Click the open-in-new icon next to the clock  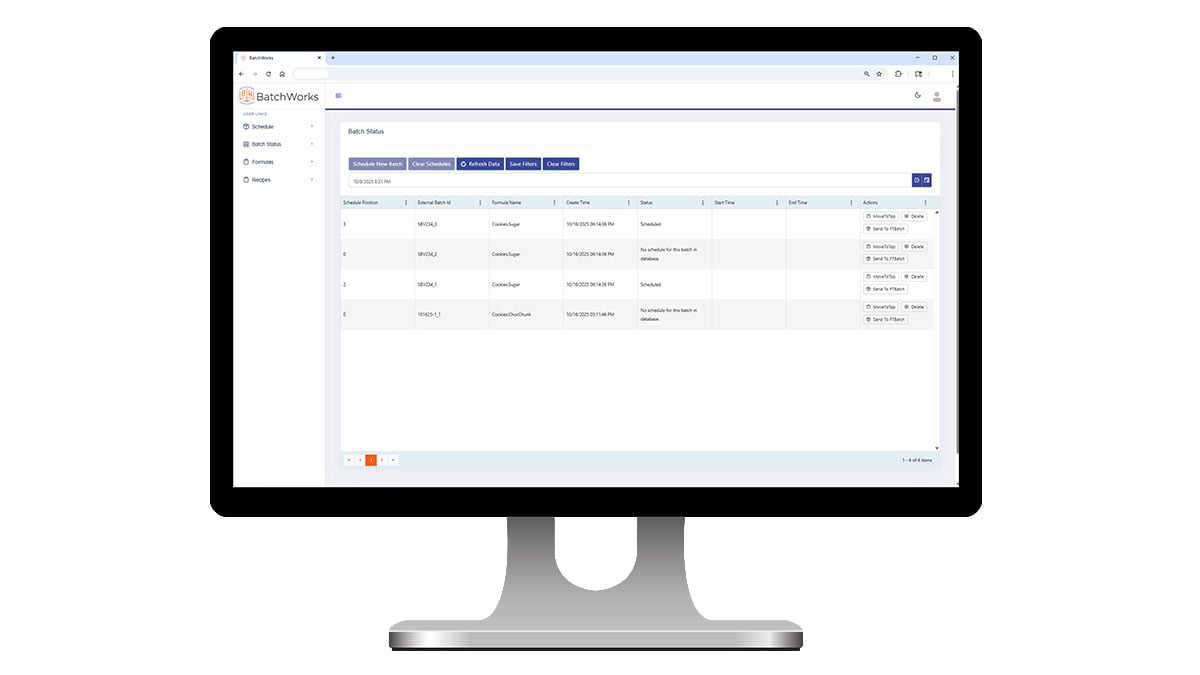925,180
